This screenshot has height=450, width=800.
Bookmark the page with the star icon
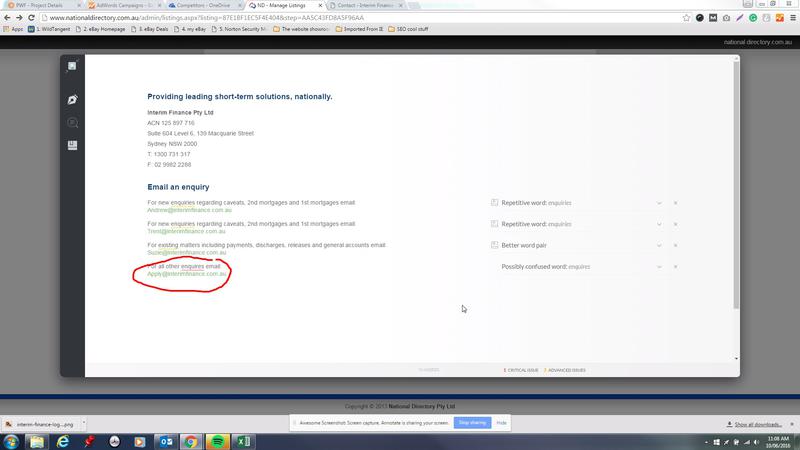tap(686, 18)
